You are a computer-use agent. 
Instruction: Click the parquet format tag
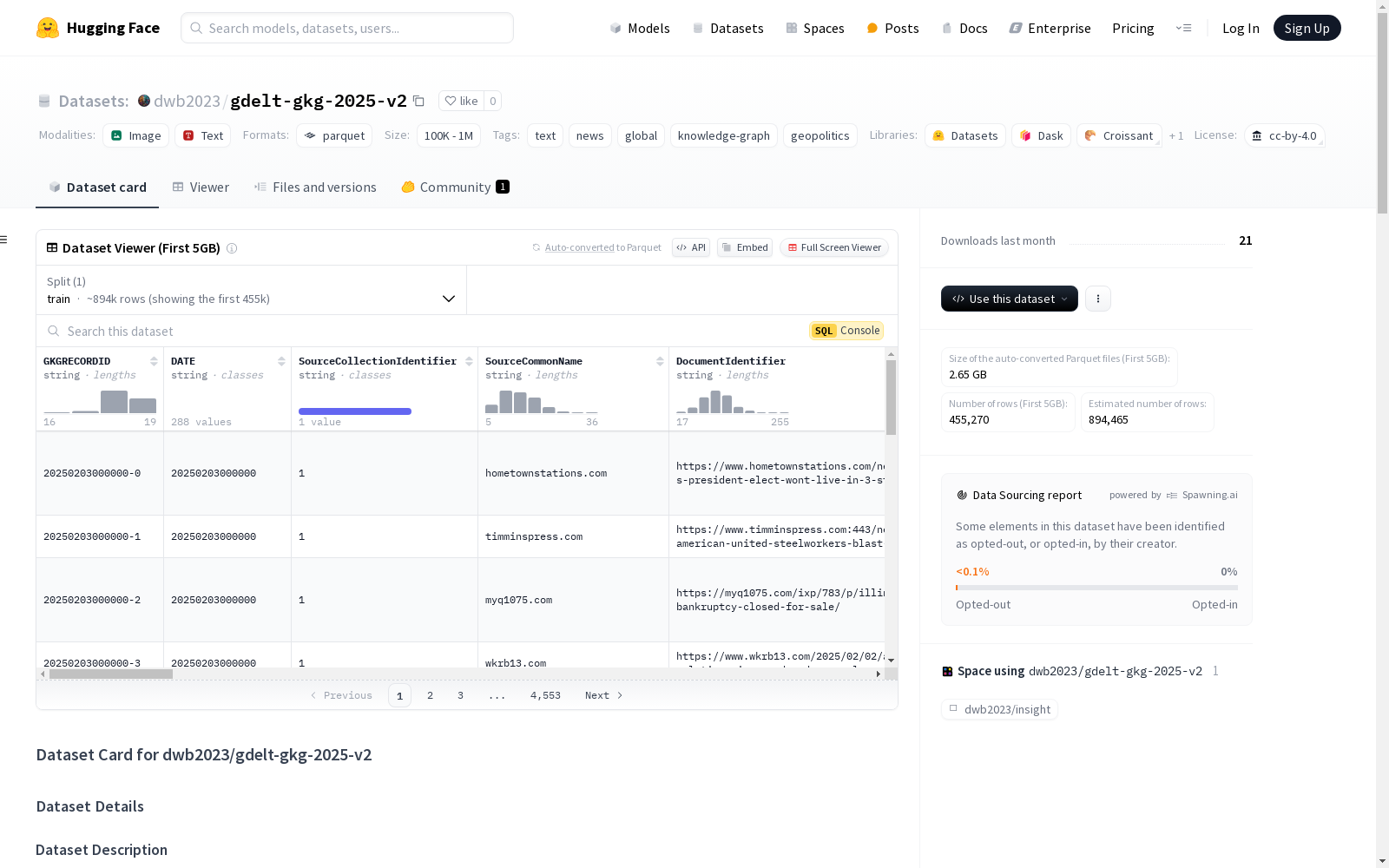(334, 135)
